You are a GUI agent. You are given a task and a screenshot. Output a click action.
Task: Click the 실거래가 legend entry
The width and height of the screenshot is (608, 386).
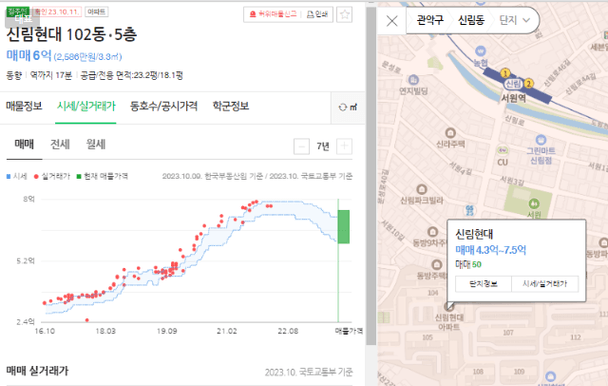coord(52,177)
